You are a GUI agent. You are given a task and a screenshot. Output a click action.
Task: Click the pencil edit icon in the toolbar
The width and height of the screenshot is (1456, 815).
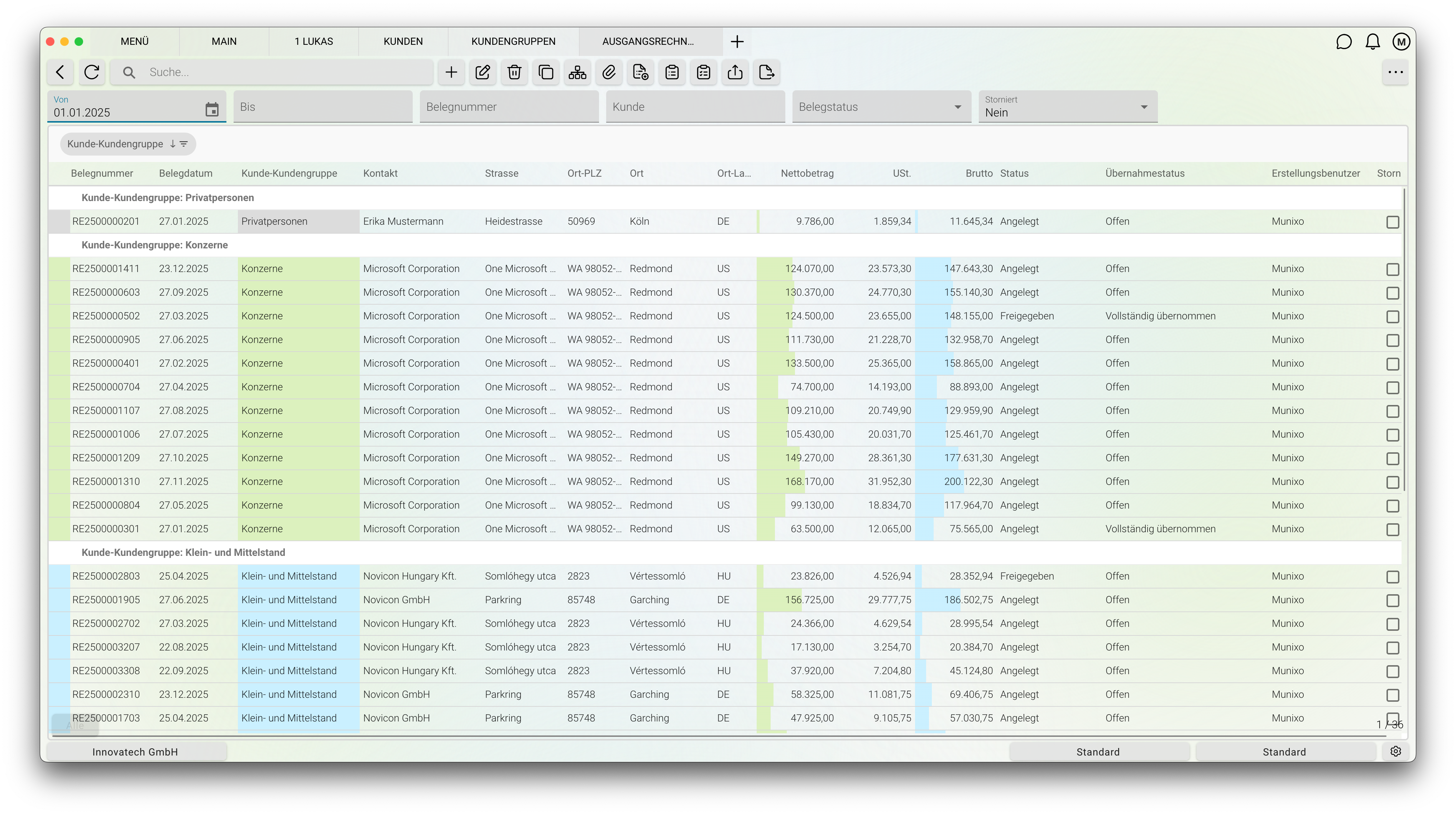pyautogui.click(x=483, y=72)
